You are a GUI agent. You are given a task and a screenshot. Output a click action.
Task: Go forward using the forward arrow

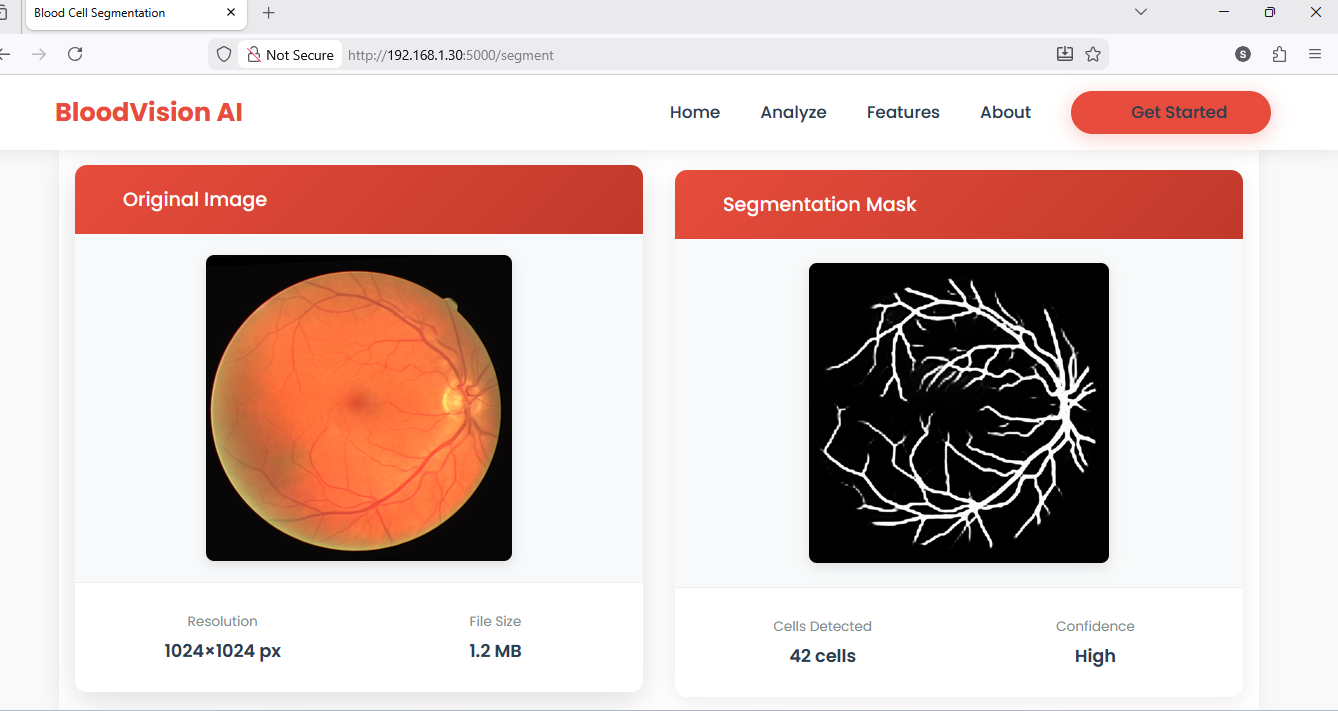coord(38,54)
